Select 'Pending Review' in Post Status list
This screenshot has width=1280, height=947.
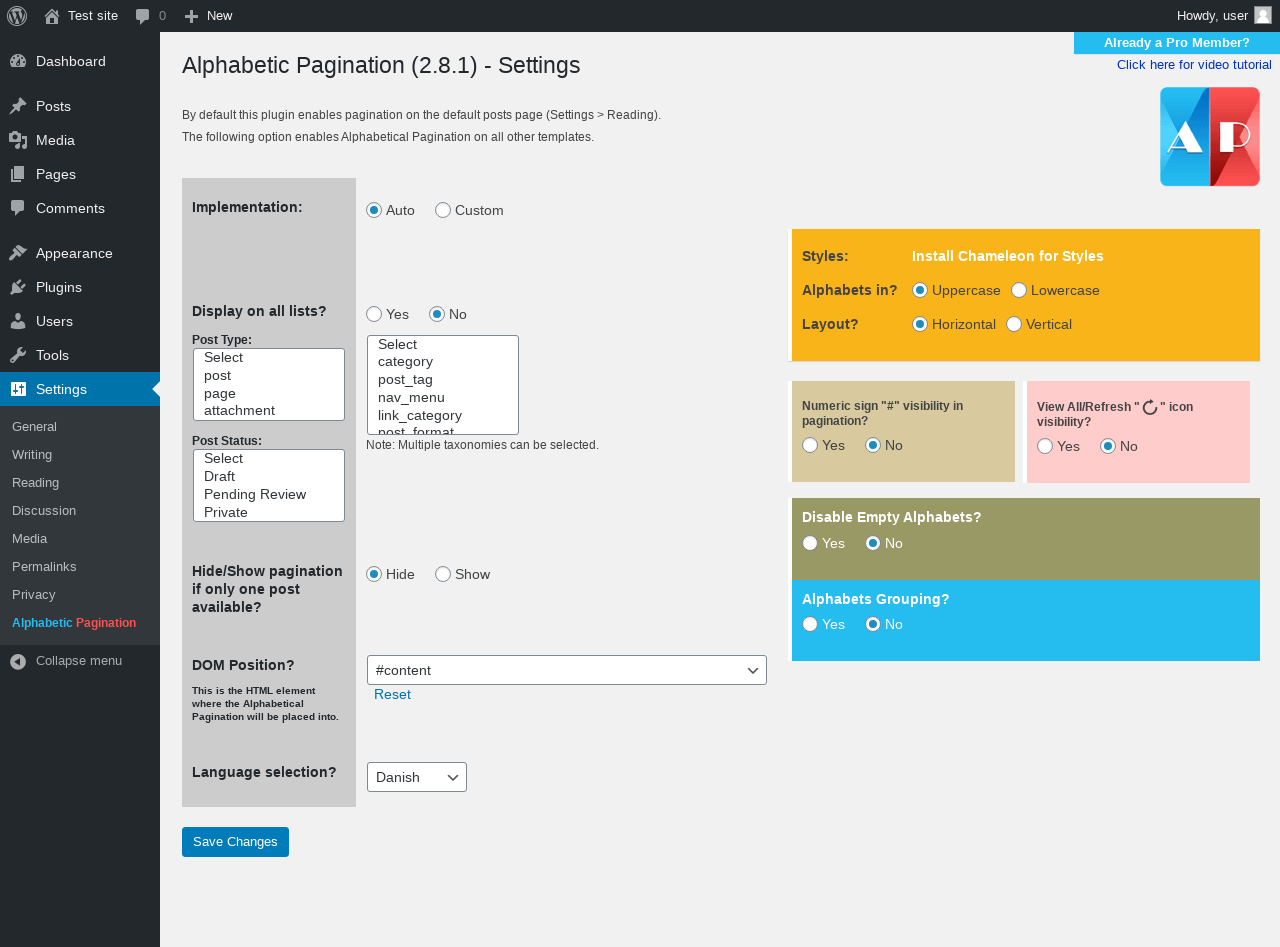[268, 494]
